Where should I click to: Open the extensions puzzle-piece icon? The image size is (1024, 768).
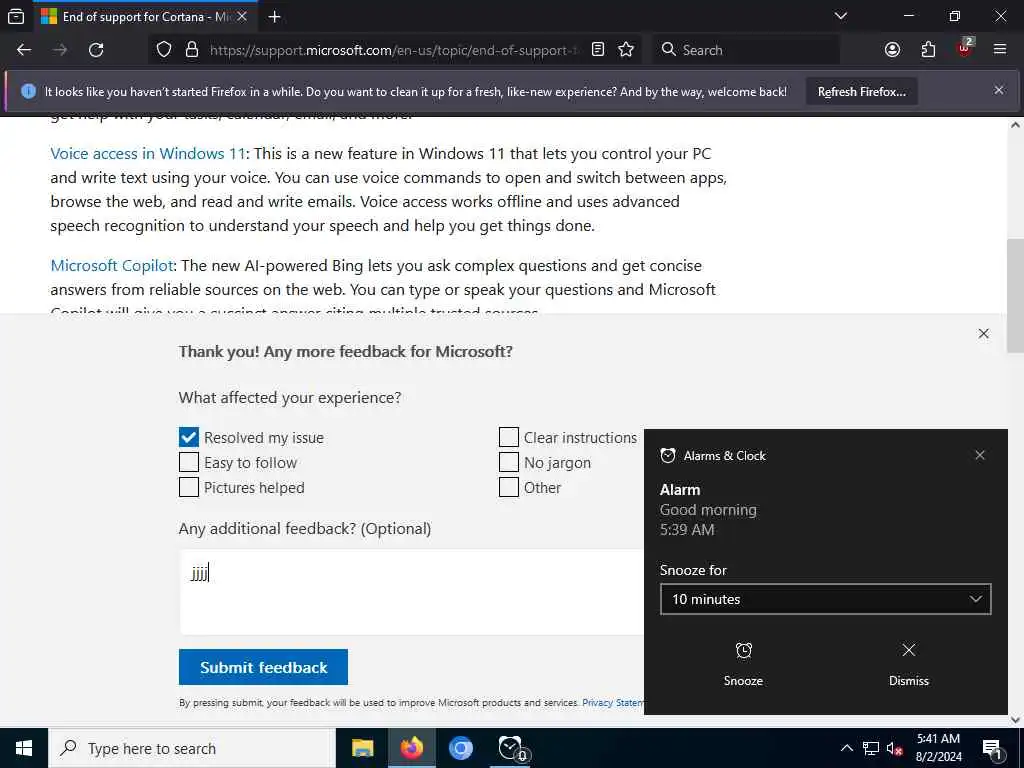(x=928, y=50)
